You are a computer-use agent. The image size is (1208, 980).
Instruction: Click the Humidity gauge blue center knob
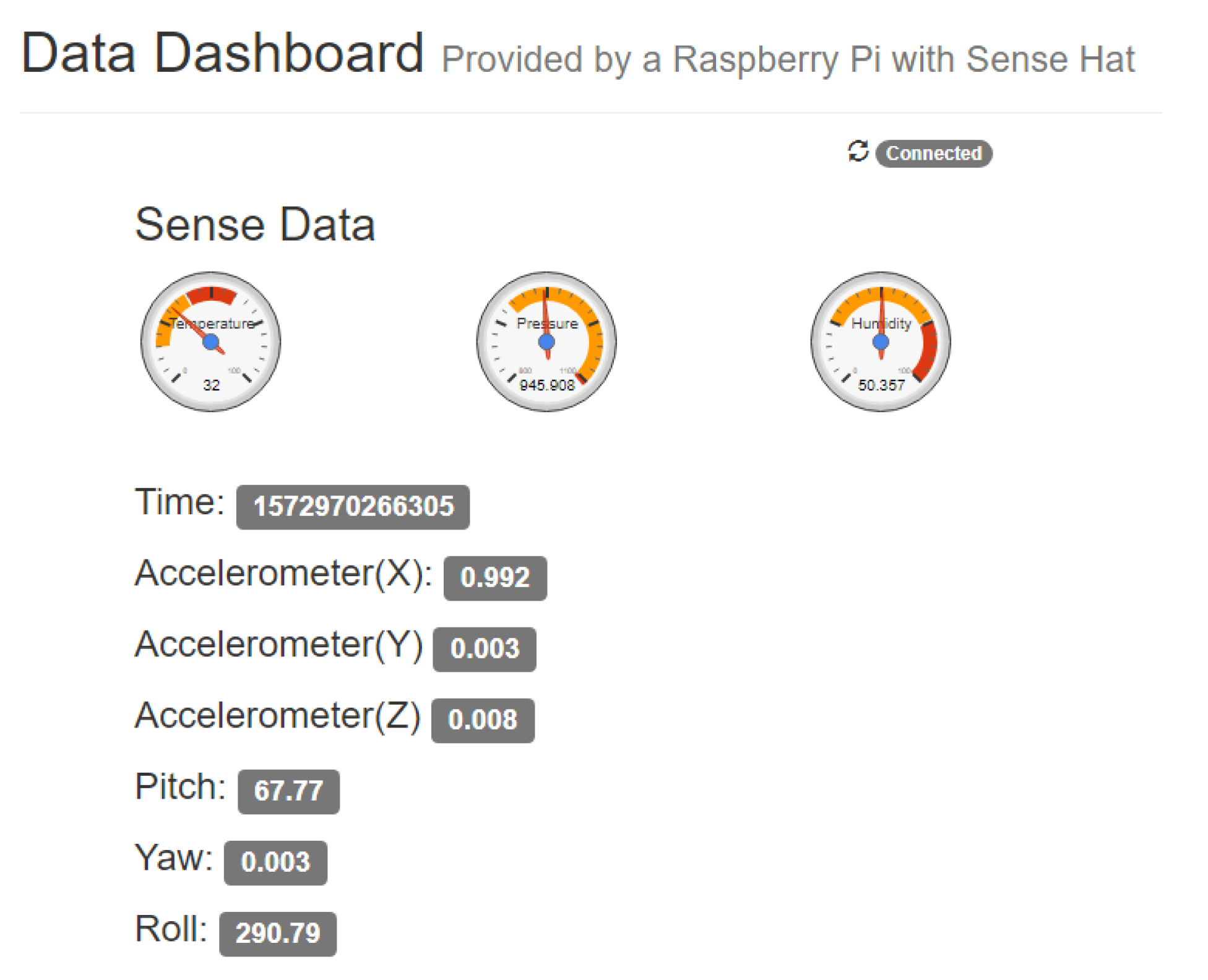(881, 342)
